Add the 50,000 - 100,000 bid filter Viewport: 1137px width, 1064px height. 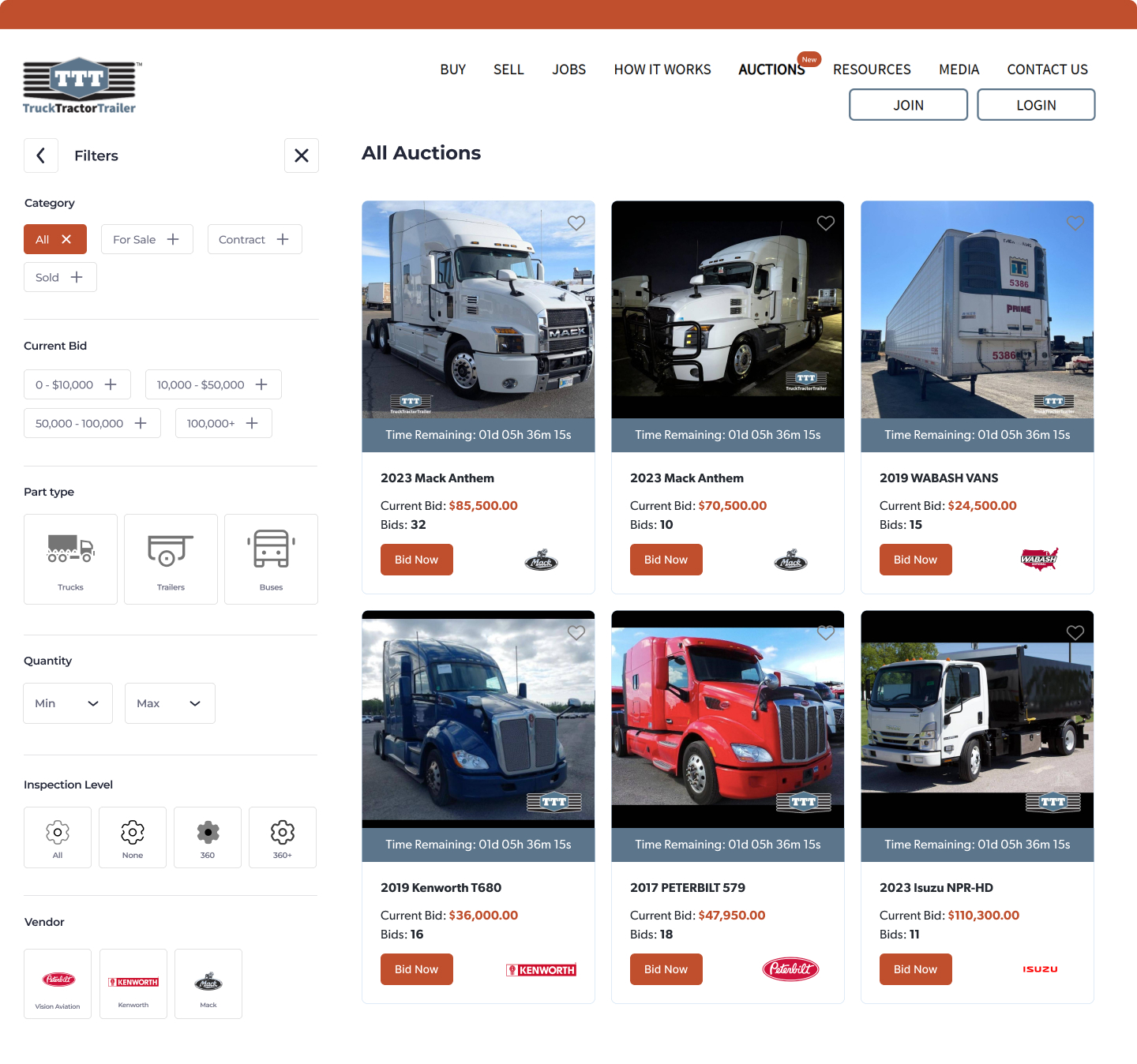[x=92, y=423]
